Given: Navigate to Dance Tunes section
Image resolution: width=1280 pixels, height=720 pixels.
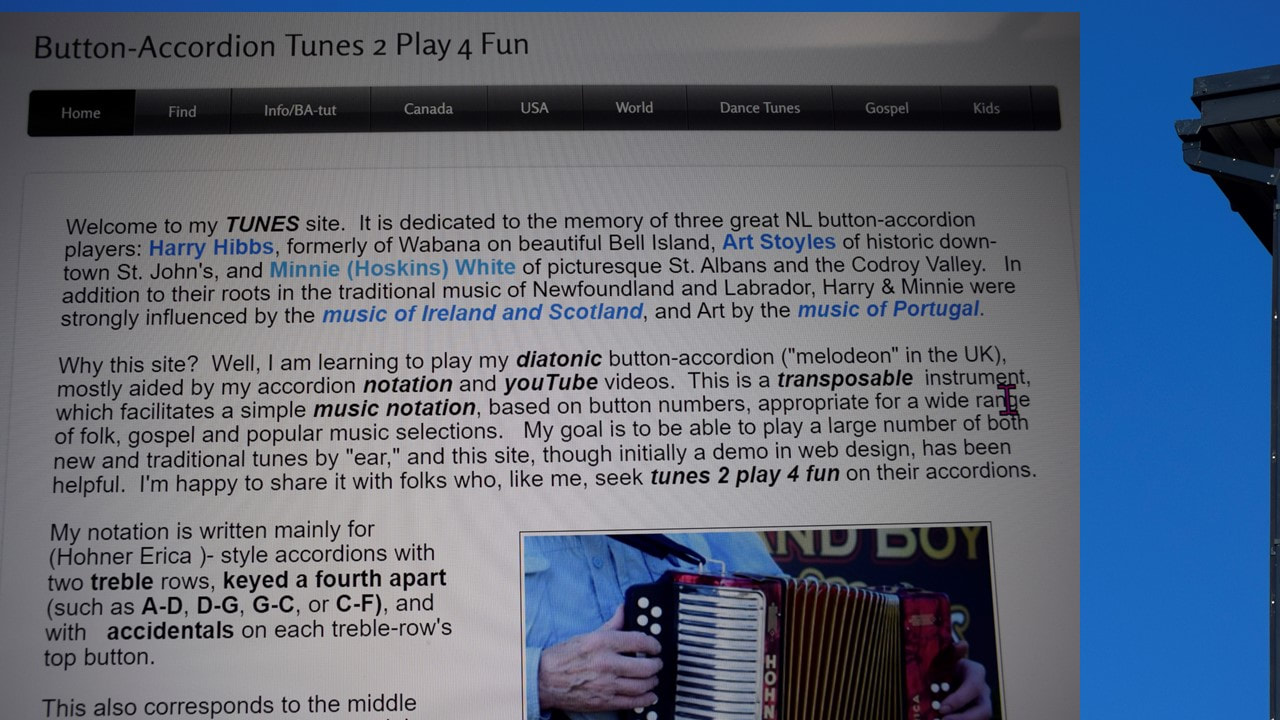Looking at the screenshot, I should 760,108.
